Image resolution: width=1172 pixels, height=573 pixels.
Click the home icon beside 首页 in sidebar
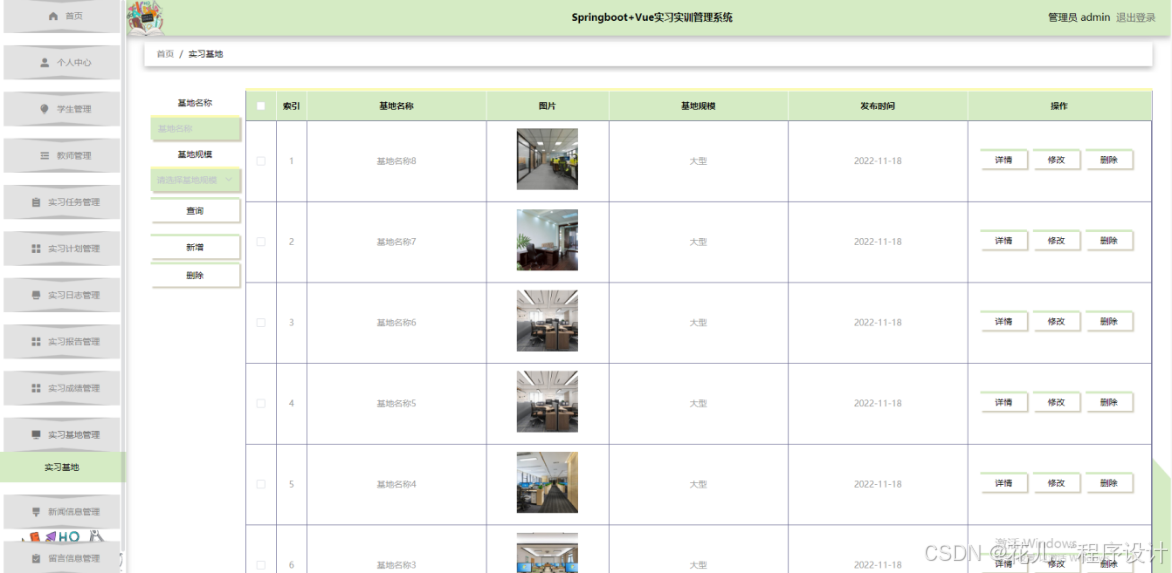coord(53,16)
